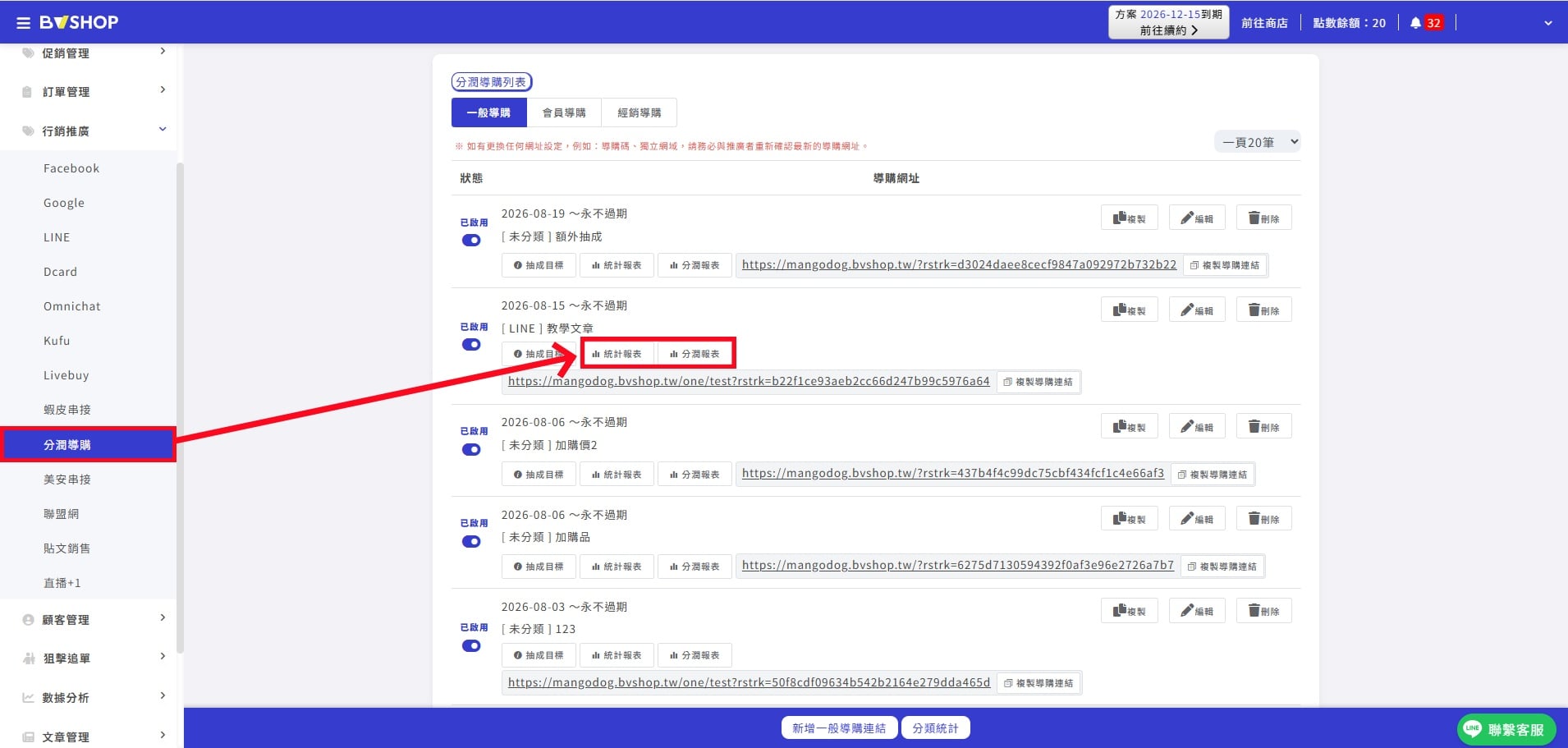Screen dimensions: 1568x748
Task: Click the BVSHOP logo
Action: 79,22
